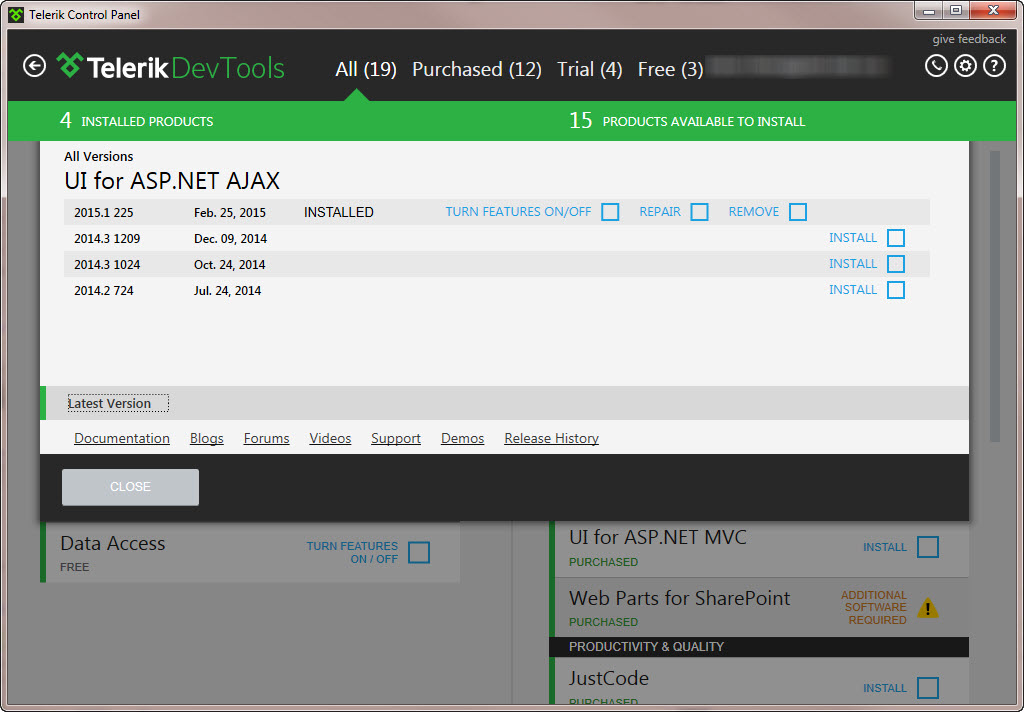Click TURN FEATURES ON/OFF for 2015.1 225
This screenshot has width=1024, height=712.
tap(519, 212)
